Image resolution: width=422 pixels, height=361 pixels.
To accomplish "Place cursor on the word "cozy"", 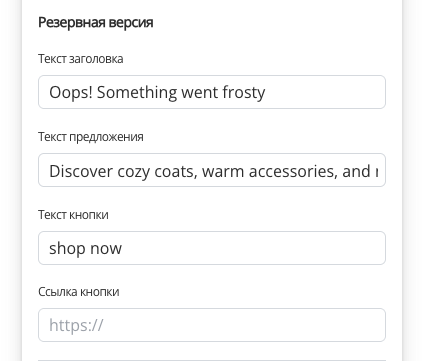I will [134, 172].
